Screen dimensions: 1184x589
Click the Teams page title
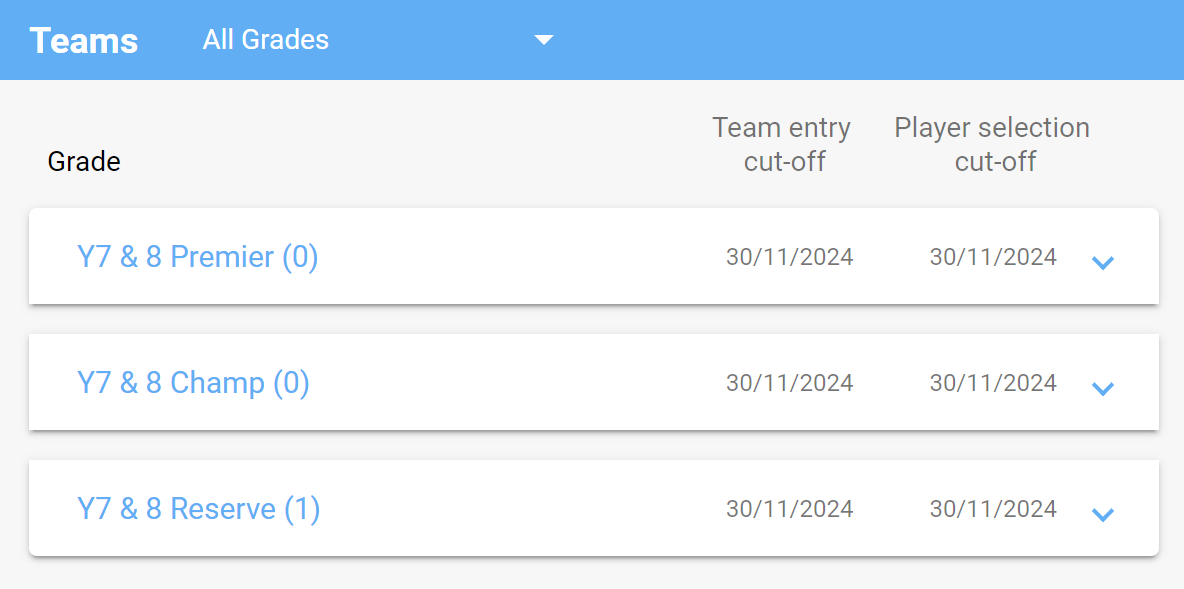pyautogui.click(x=84, y=40)
